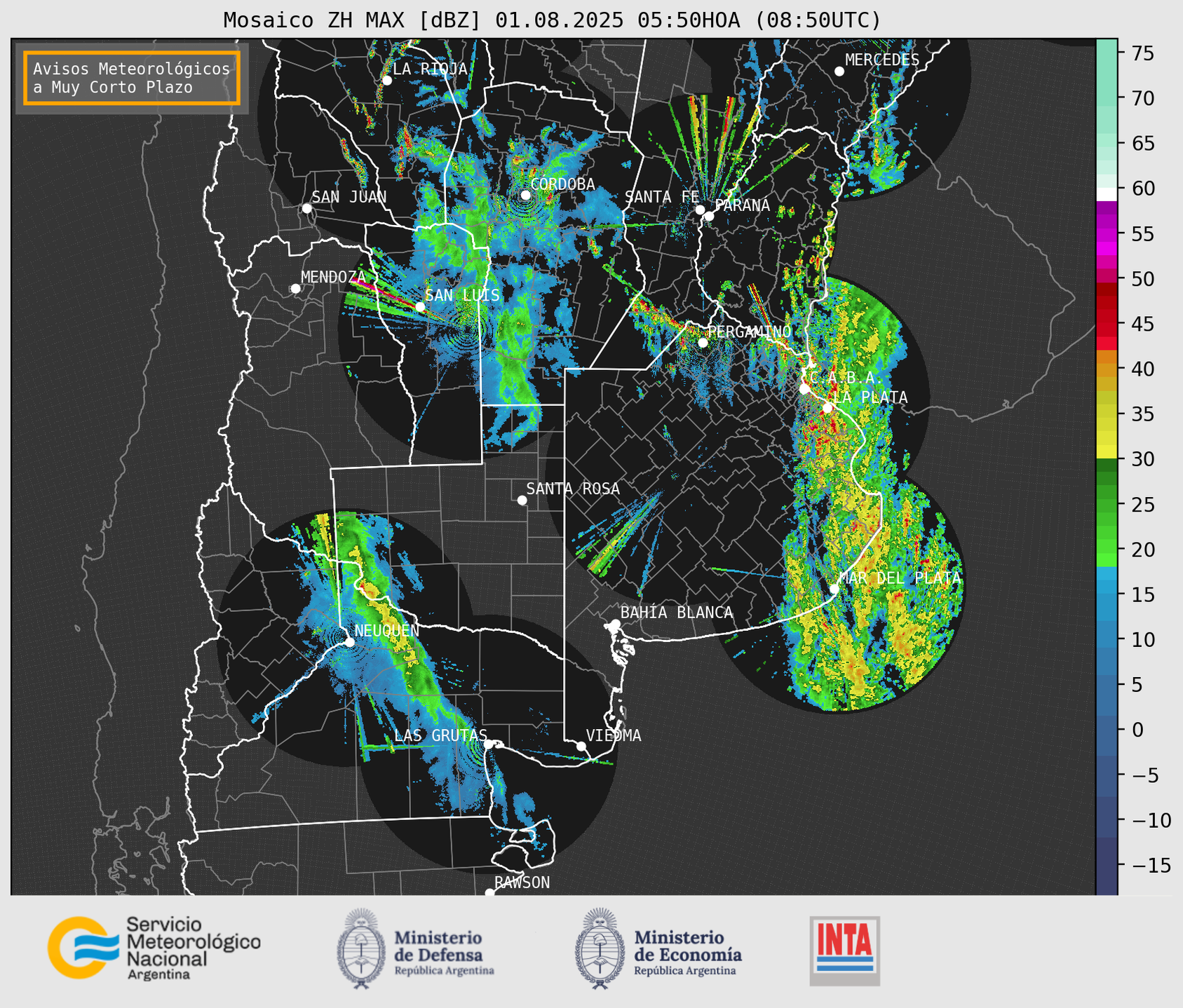Click the SANTA ROSA label text
Image resolution: width=1183 pixels, height=1008 pixels.
point(573,489)
